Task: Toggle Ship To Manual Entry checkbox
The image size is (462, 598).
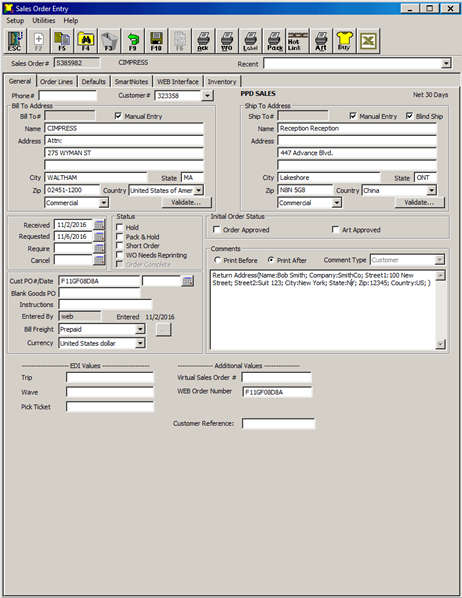Action: [353, 116]
